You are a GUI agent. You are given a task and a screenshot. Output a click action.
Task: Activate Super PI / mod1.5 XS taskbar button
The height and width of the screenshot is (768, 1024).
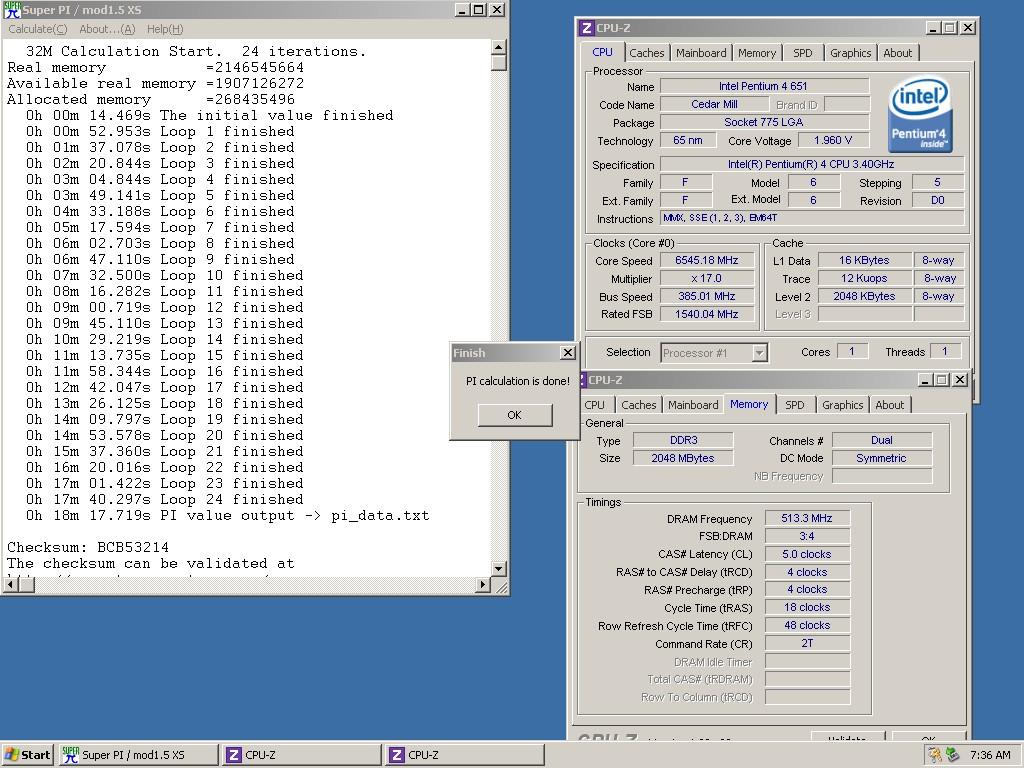click(x=138, y=755)
